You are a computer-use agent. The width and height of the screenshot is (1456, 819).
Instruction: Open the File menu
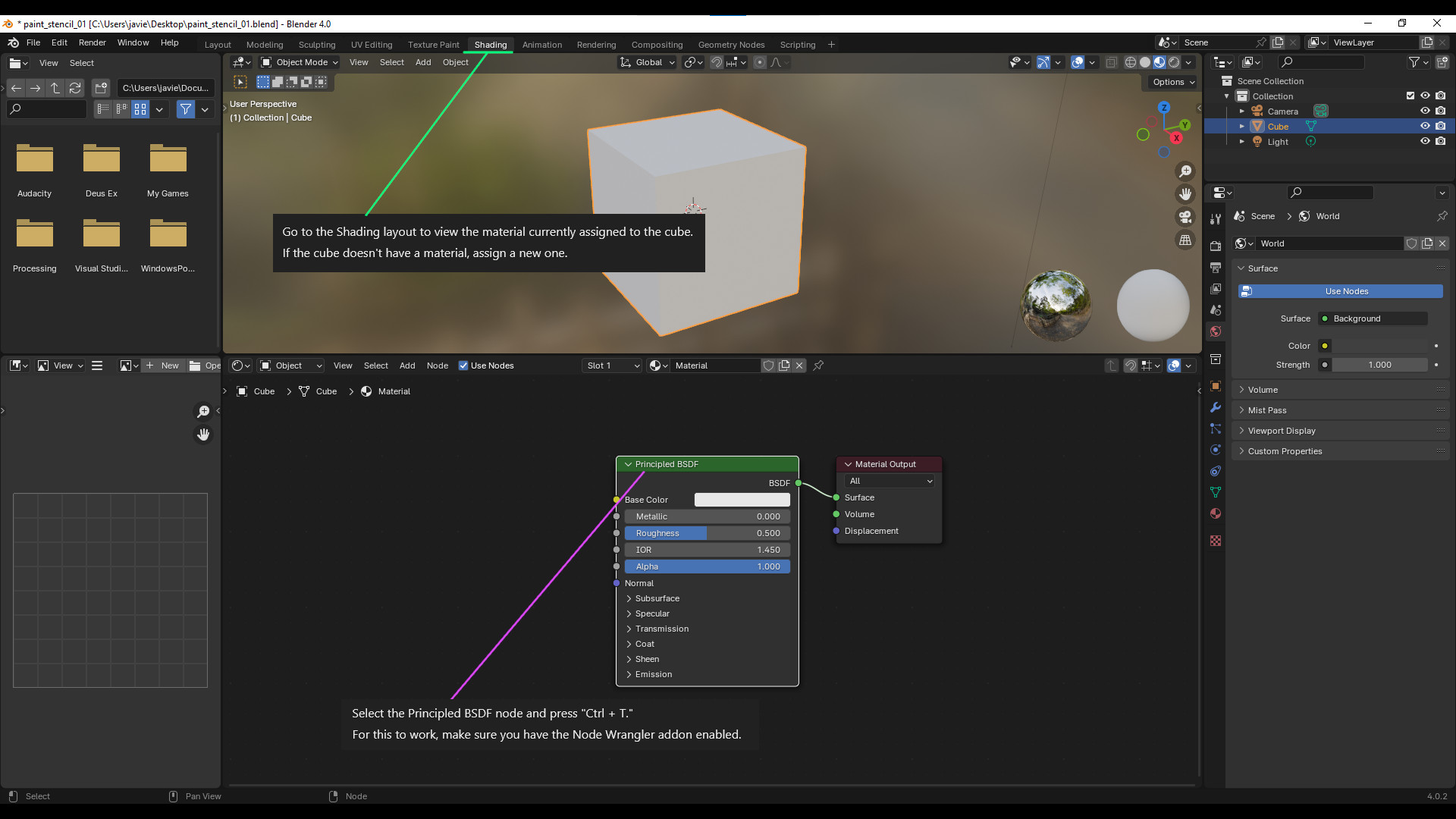[33, 42]
